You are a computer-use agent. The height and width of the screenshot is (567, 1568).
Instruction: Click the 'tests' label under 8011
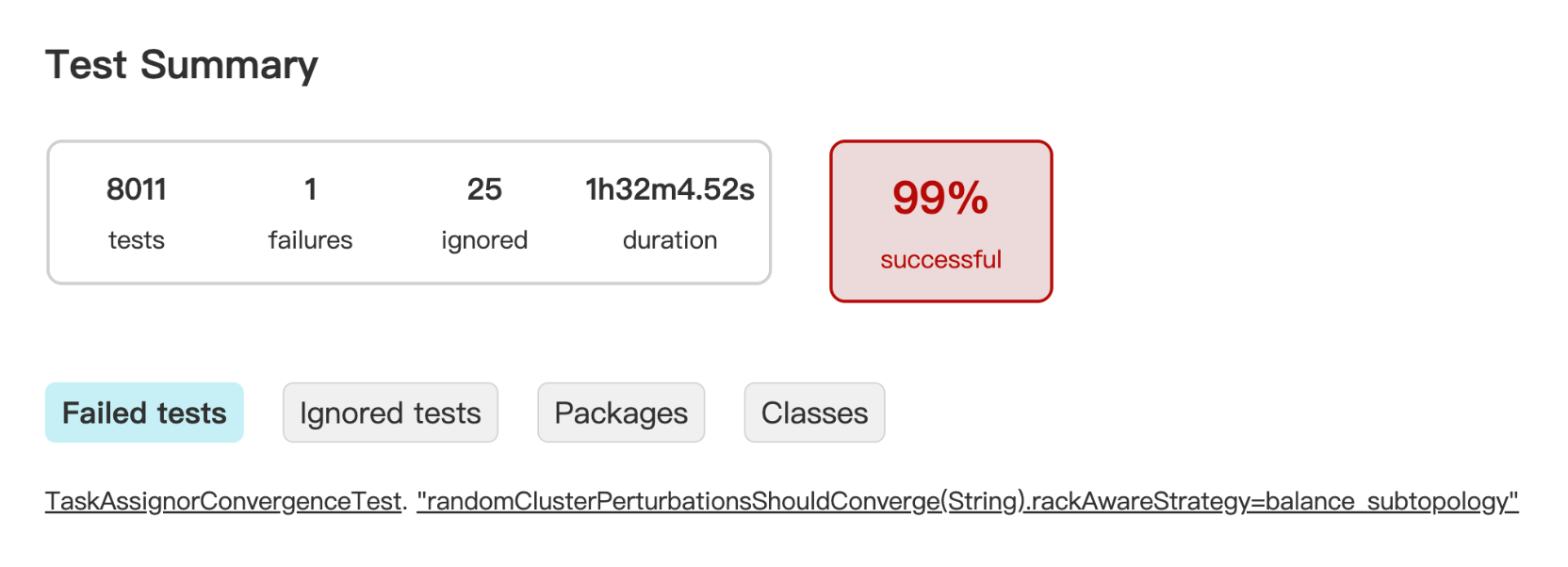click(x=137, y=240)
